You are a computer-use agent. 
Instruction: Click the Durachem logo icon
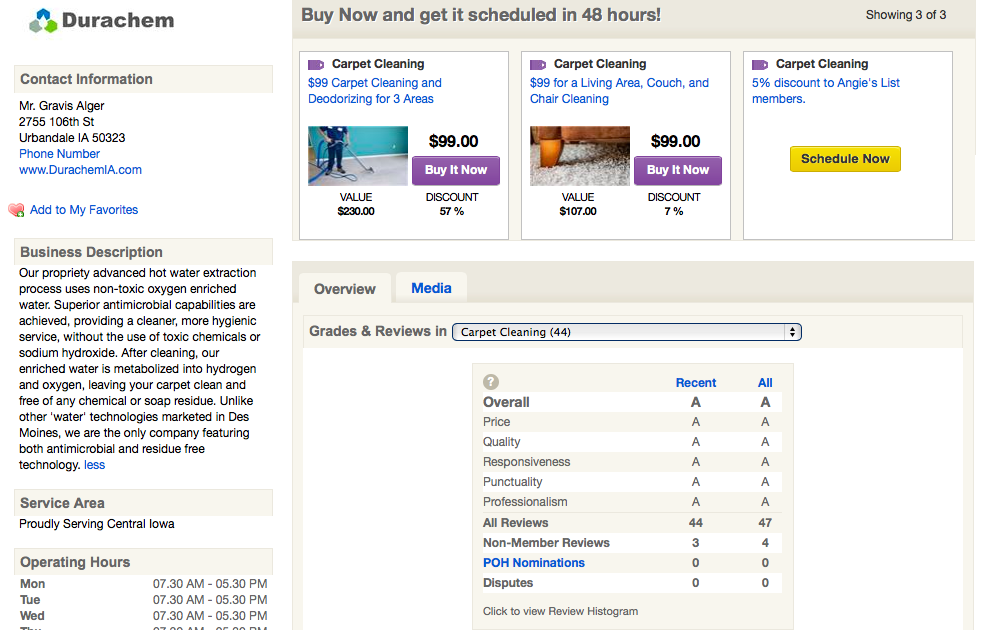(43, 21)
